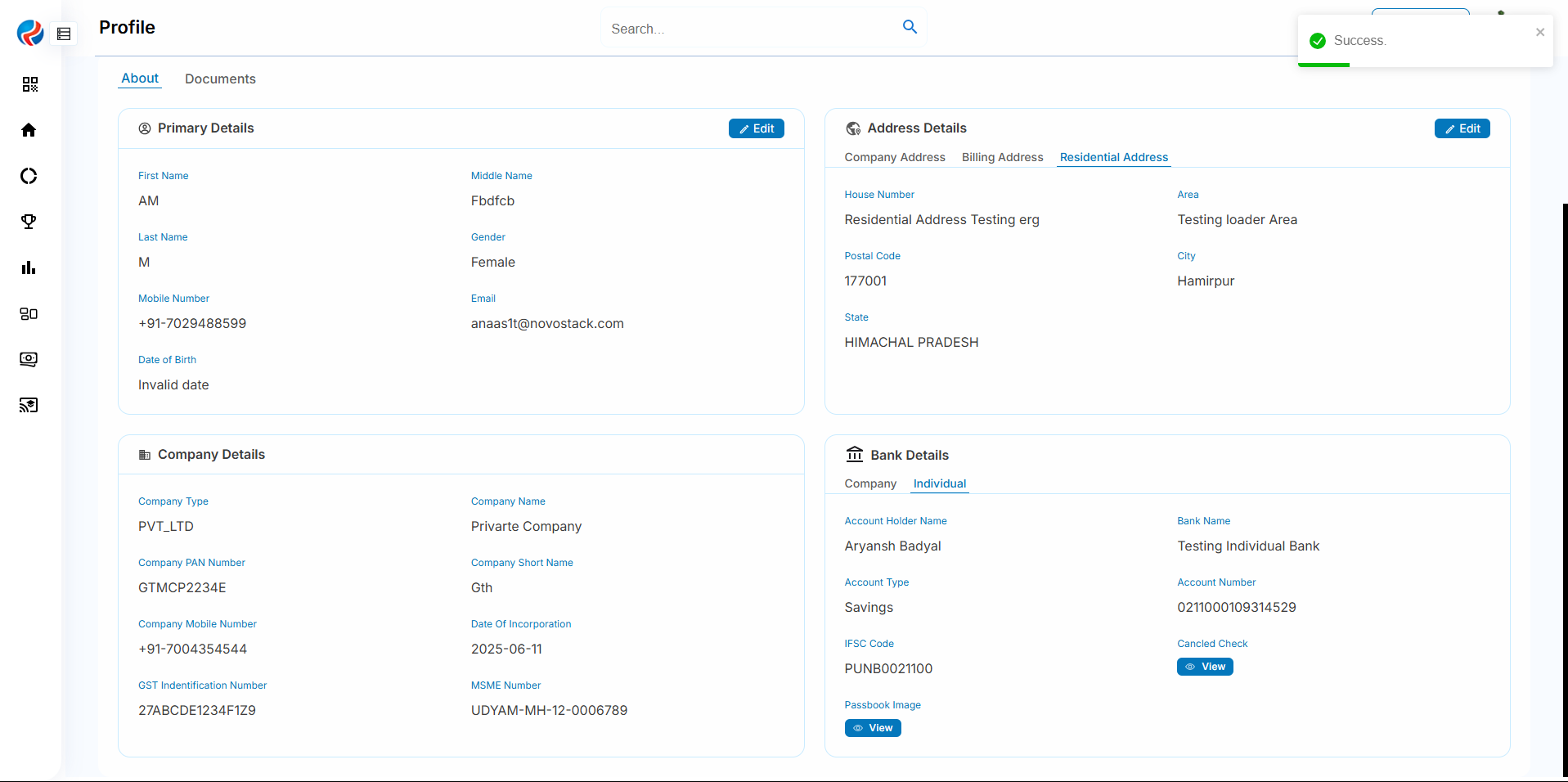
Task: Open the bar chart icon in sidebar
Action: (29, 267)
